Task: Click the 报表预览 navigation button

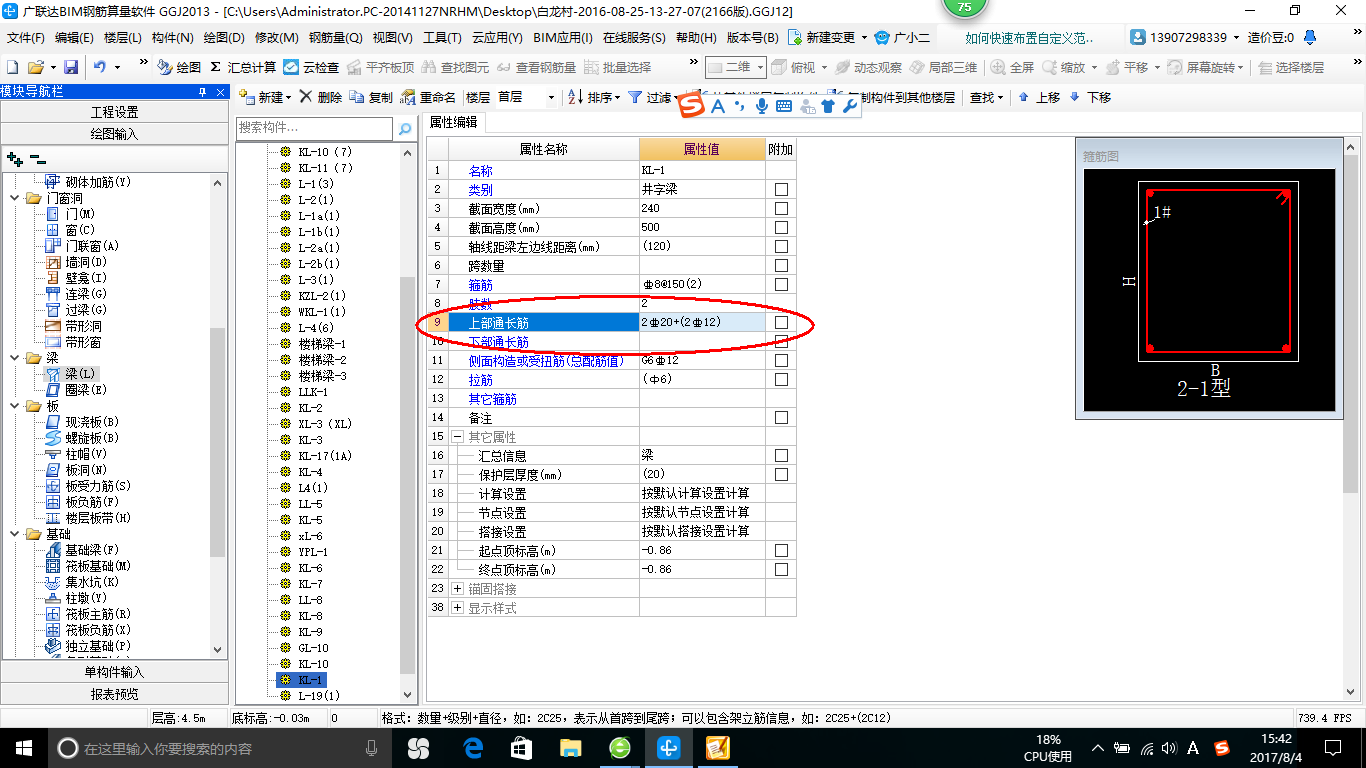Action: click(114, 694)
